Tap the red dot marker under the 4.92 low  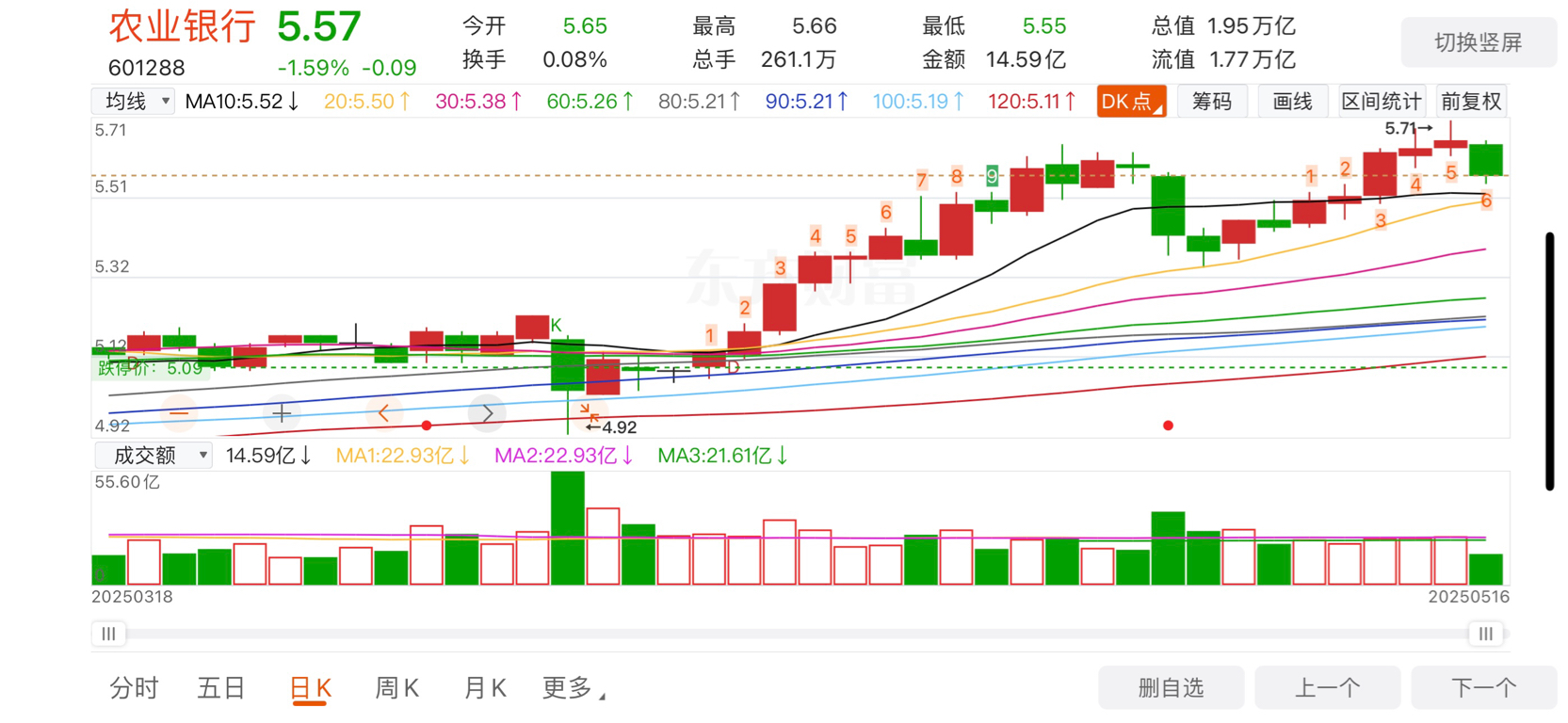[x=427, y=426]
